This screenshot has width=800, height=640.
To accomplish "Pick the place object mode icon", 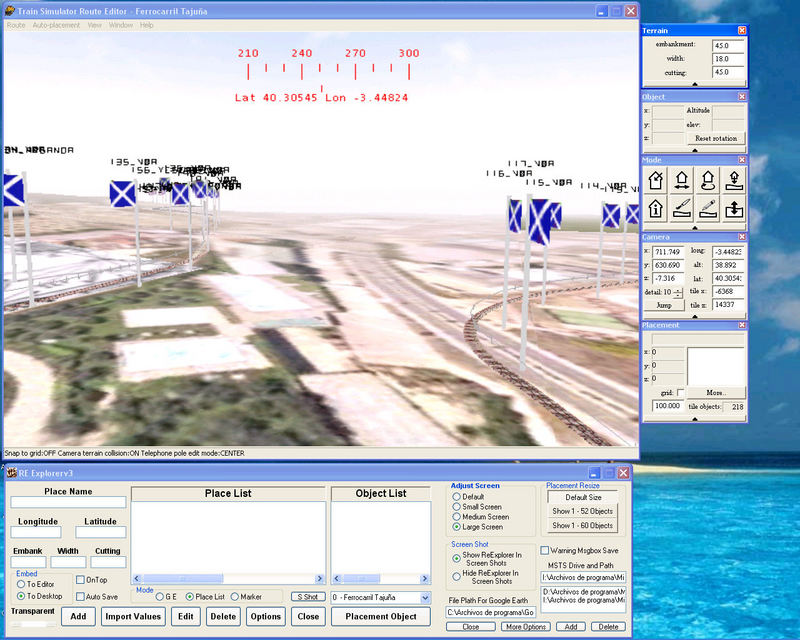I will click(733, 181).
